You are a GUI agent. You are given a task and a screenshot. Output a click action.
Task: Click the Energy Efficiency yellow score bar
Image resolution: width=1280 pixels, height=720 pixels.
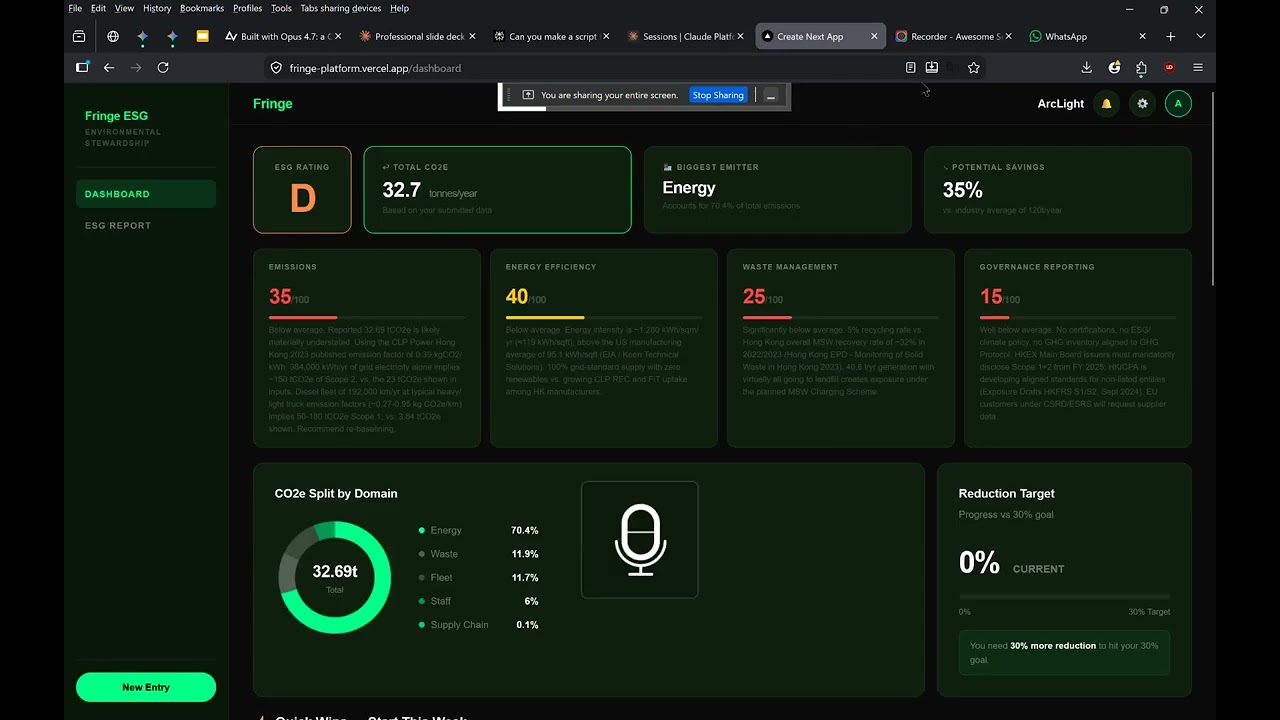[604, 318]
